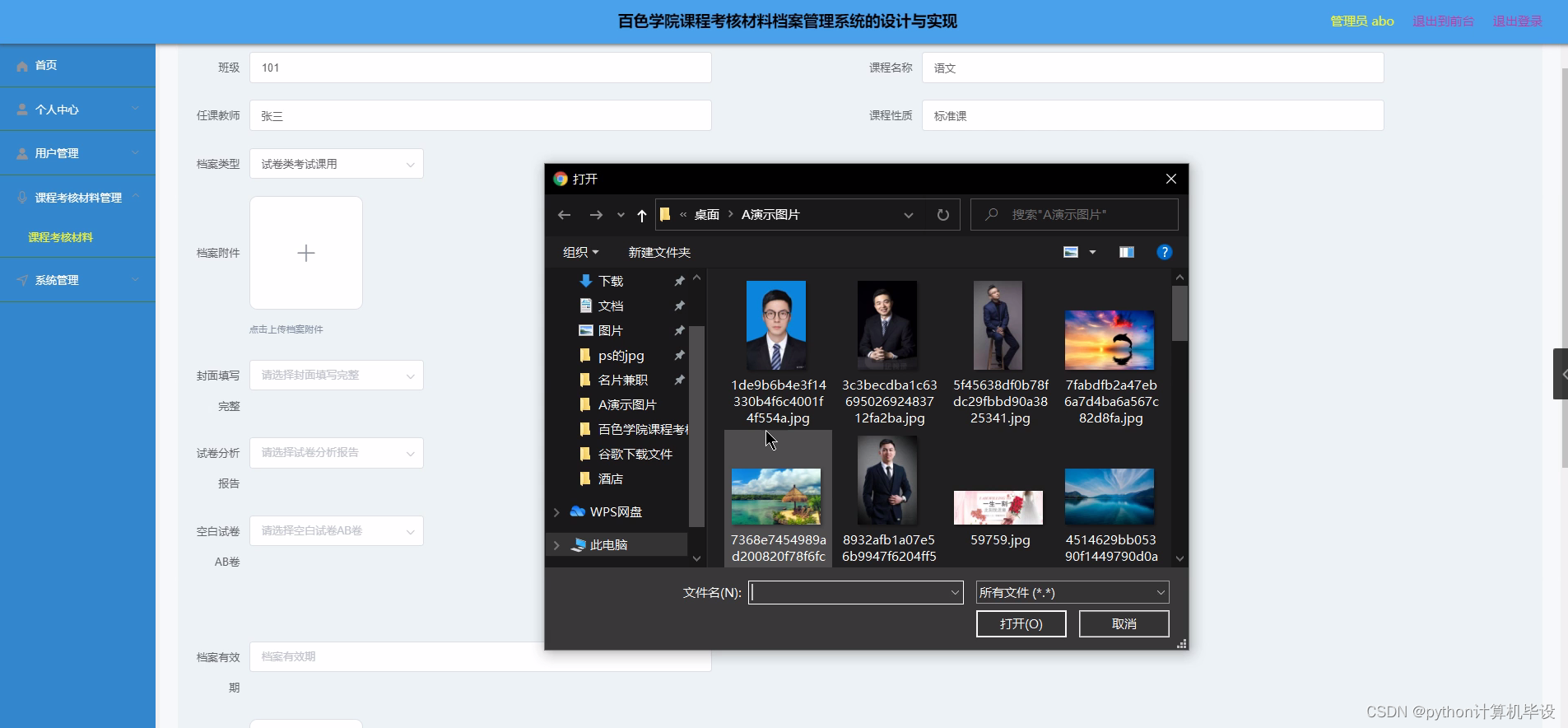Select 图片 in the navigation pane

click(611, 331)
